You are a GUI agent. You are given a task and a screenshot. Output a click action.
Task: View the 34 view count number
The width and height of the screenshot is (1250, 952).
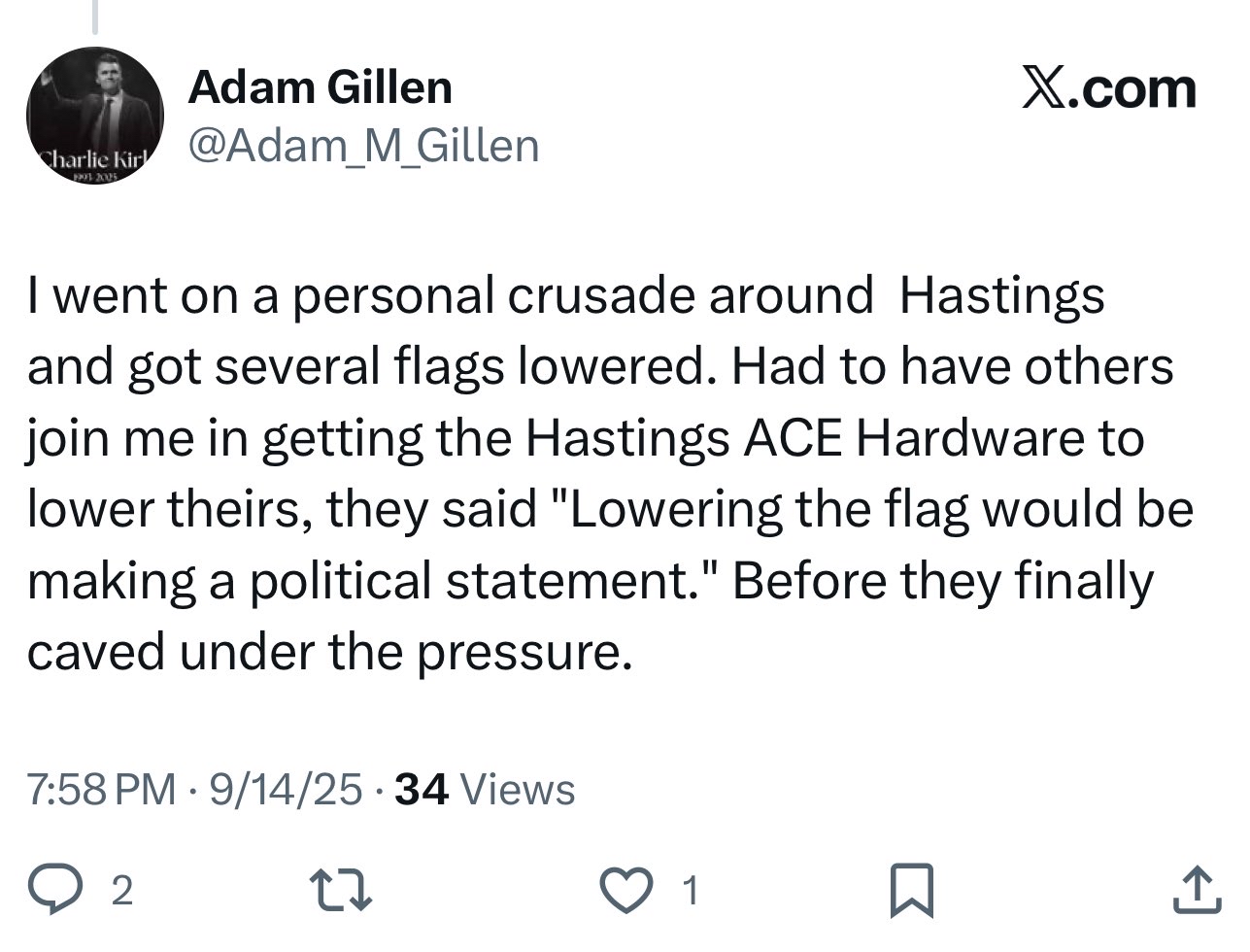[422, 789]
